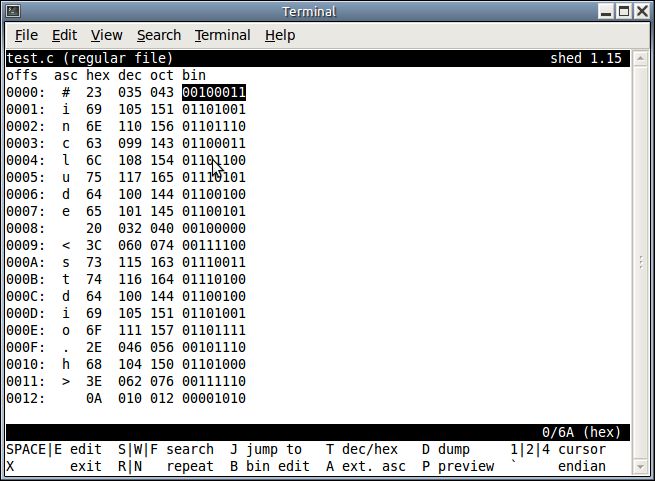Click 'B bin edit' shortcut hint
This screenshot has width=655, height=481.
tap(270, 466)
